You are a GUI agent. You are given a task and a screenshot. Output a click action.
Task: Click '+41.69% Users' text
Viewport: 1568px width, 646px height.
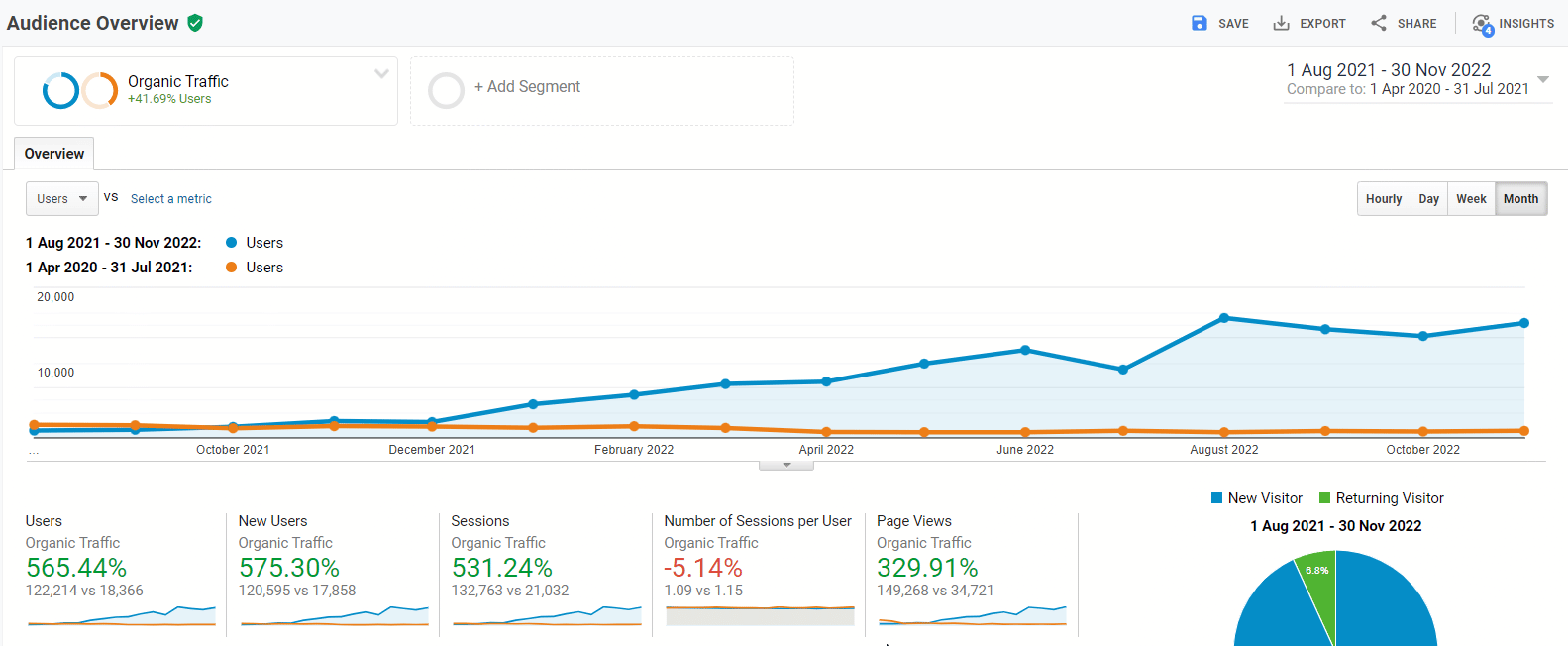click(x=169, y=99)
